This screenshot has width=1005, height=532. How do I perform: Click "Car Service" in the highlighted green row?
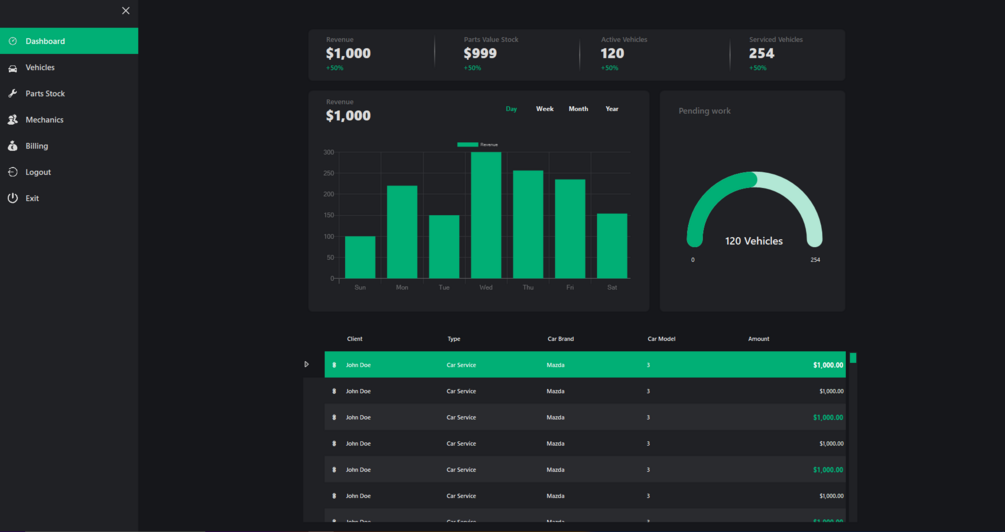(461, 365)
